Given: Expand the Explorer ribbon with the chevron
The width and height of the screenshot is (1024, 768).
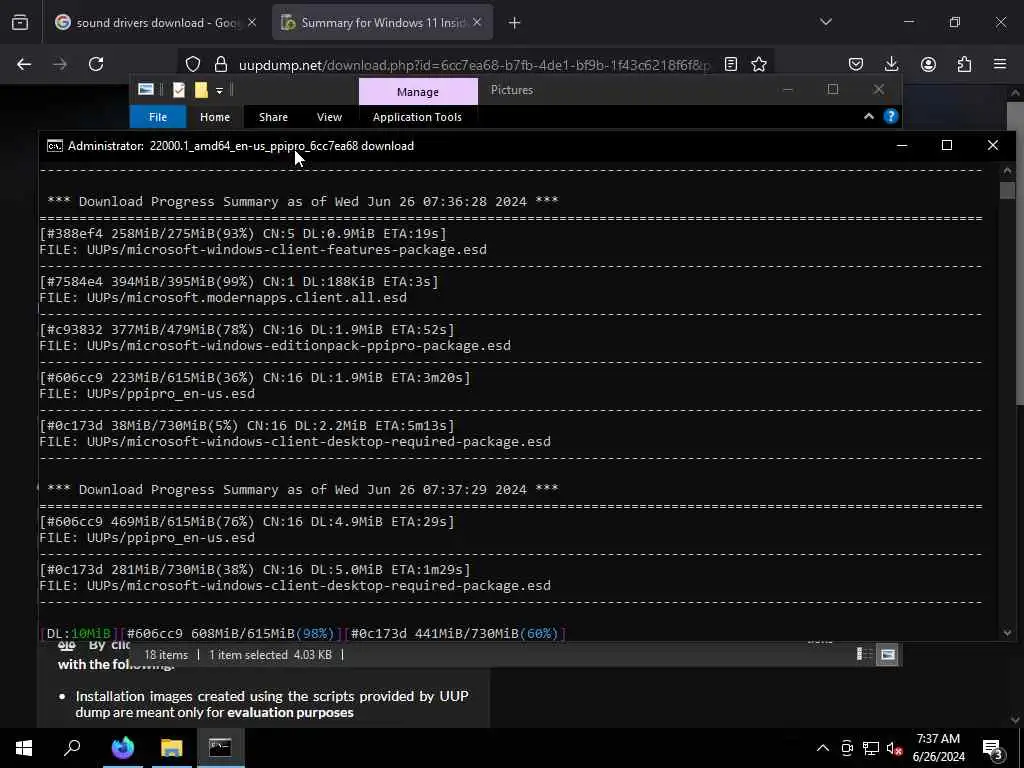Looking at the screenshot, I should click(x=869, y=116).
